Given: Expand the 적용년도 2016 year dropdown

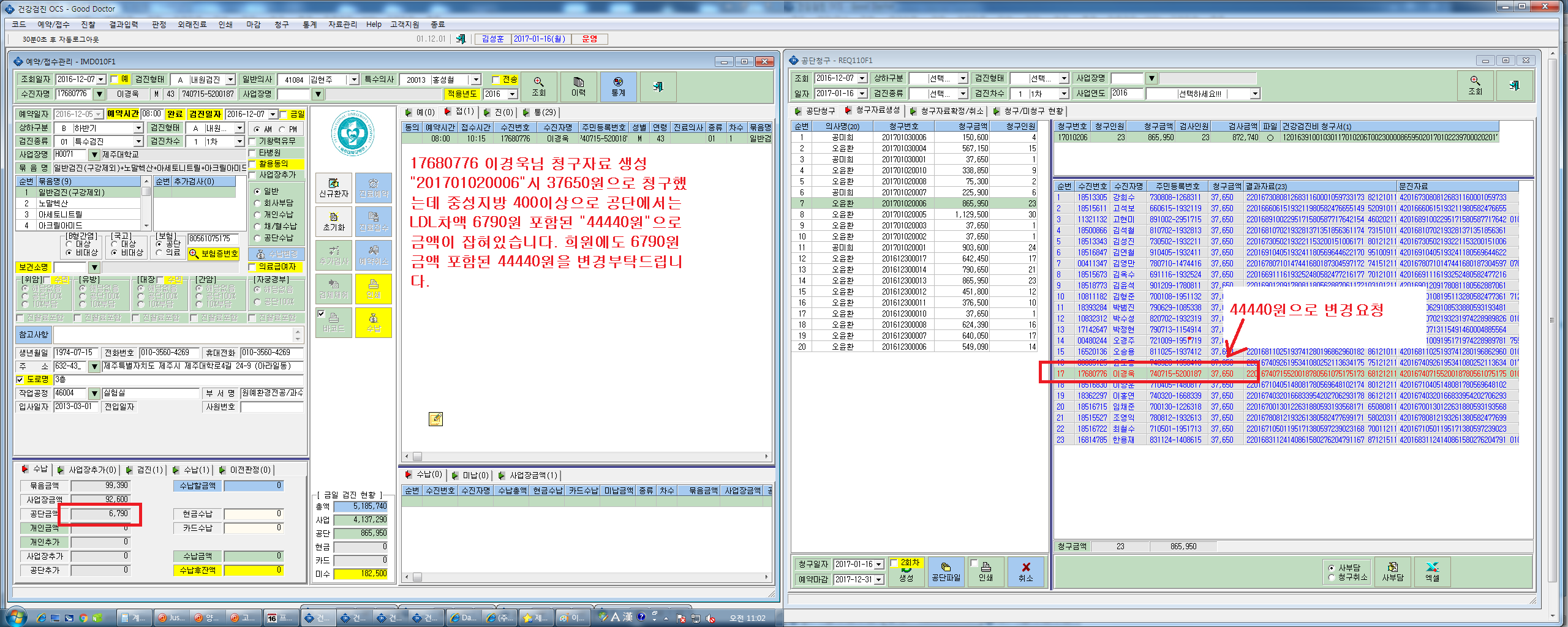Looking at the screenshot, I should click(x=512, y=94).
